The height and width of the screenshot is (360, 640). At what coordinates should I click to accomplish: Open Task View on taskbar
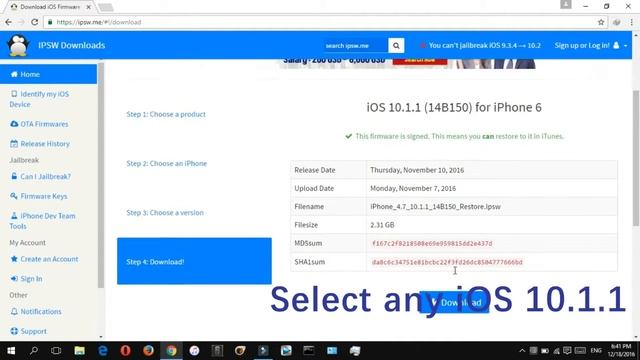coord(56,351)
